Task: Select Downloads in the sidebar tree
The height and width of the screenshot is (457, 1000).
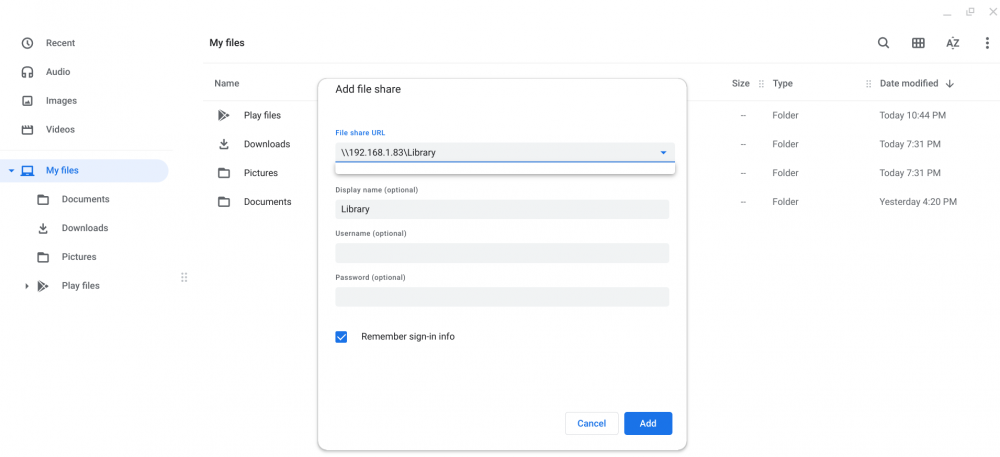Action: [x=85, y=228]
